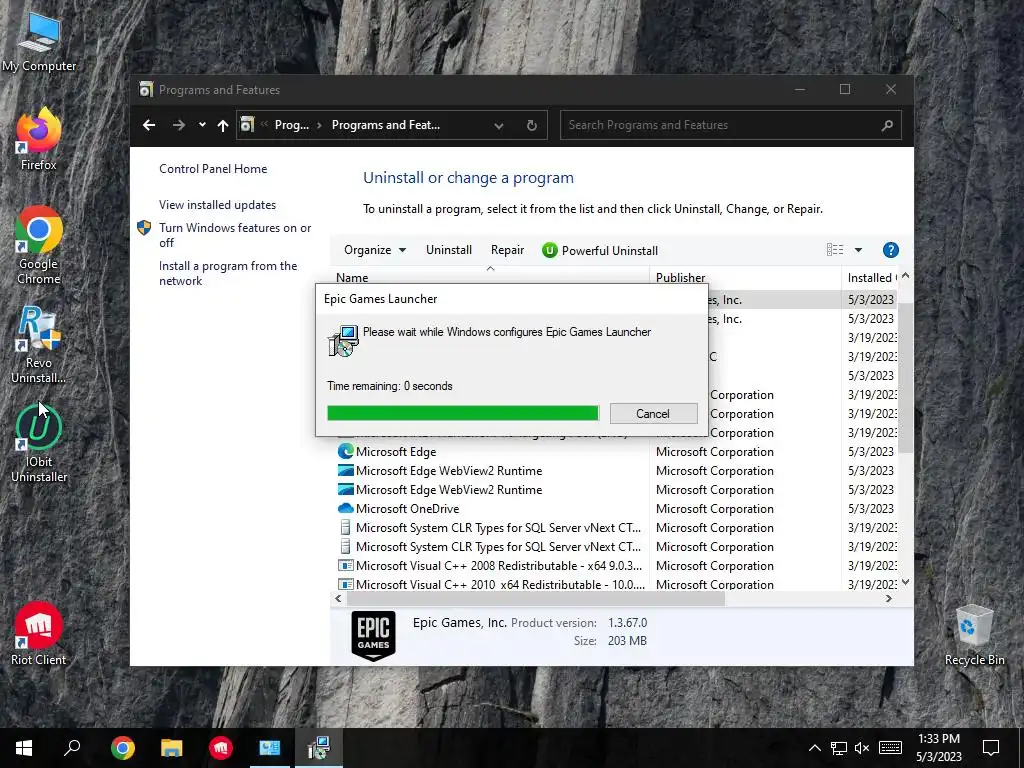Viewport: 1024px width, 768px height.
Task: Open File Explorer from the taskbar
Action: (171, 748)
